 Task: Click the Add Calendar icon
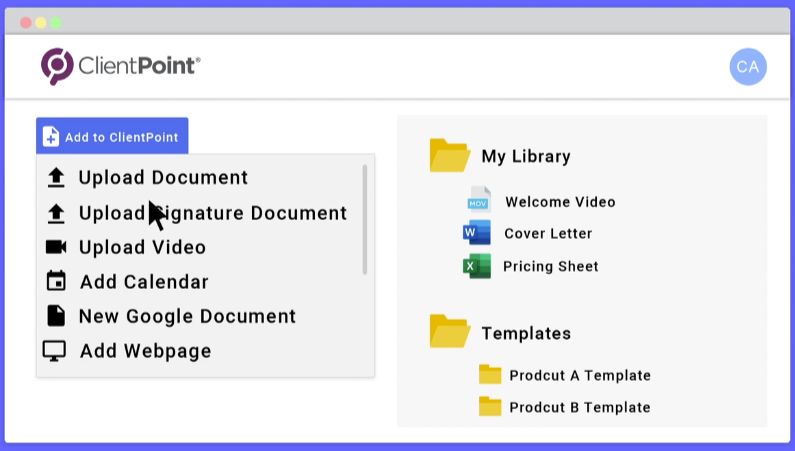(x=56, y=282)
